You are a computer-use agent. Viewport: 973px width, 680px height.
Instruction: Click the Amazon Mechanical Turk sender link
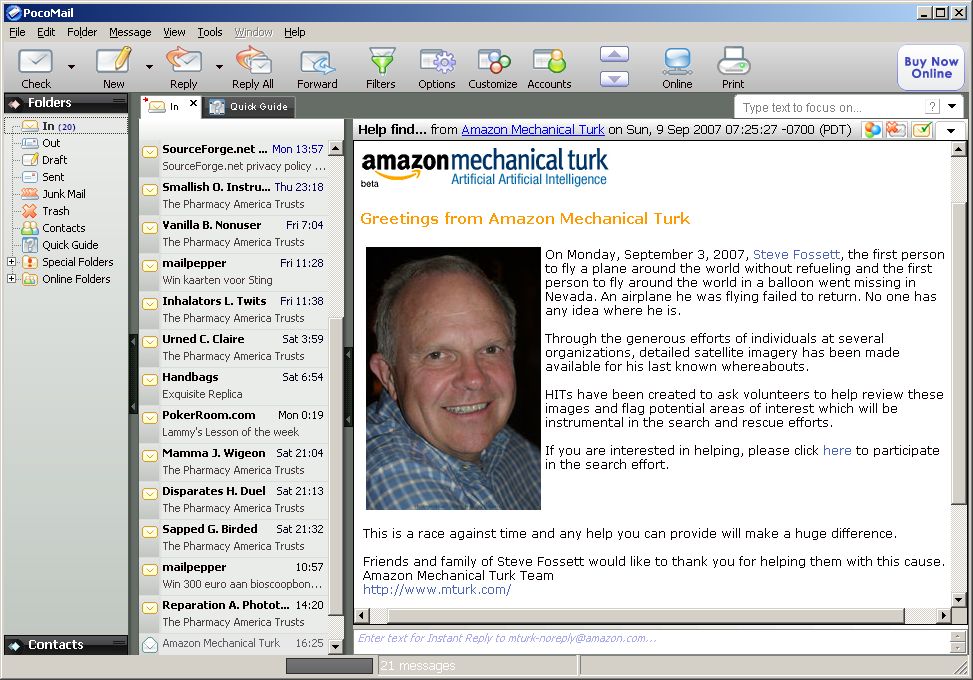[x=532, y=130]
